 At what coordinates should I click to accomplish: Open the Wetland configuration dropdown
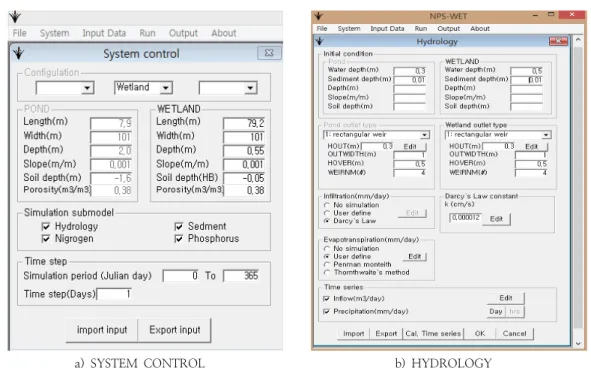pos(165,88)
